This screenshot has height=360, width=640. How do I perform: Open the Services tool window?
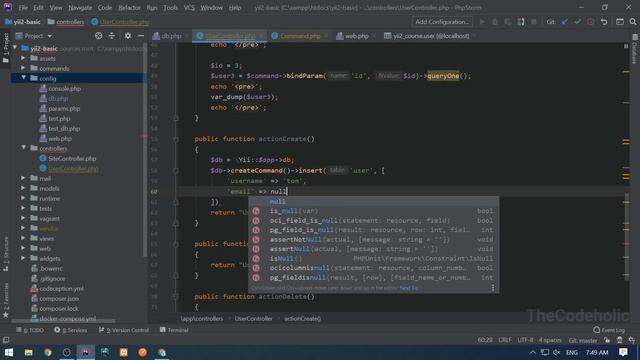click(x=71, y=330)
